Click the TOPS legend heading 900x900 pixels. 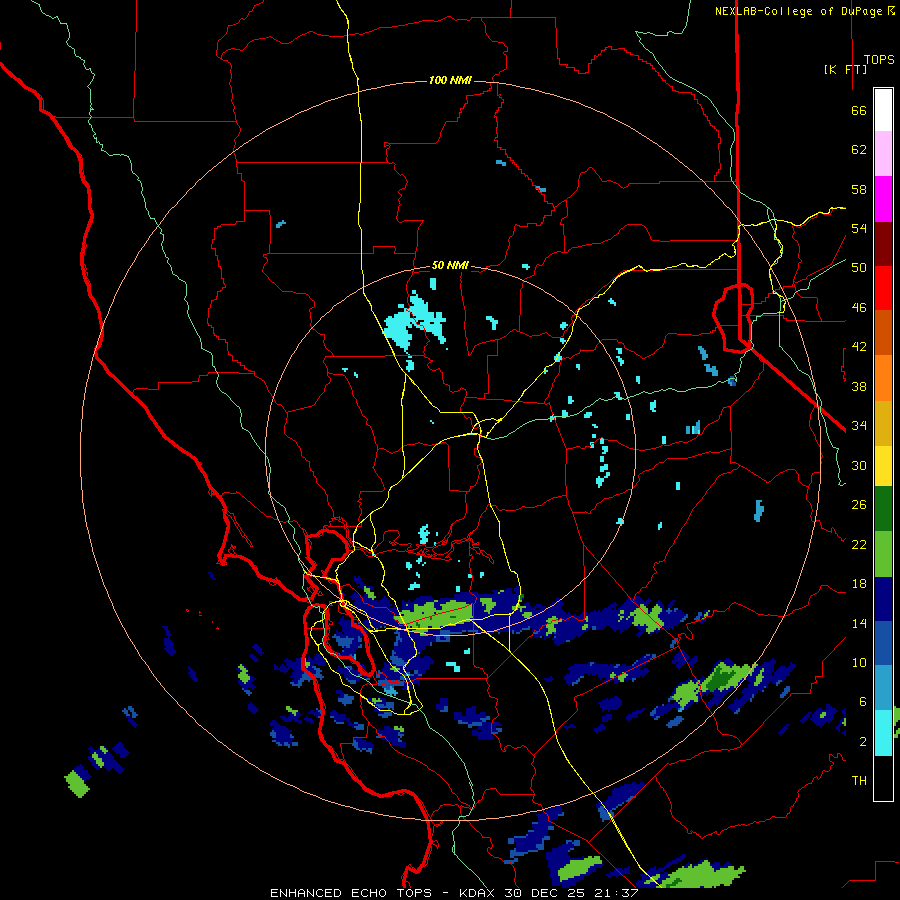879,60
